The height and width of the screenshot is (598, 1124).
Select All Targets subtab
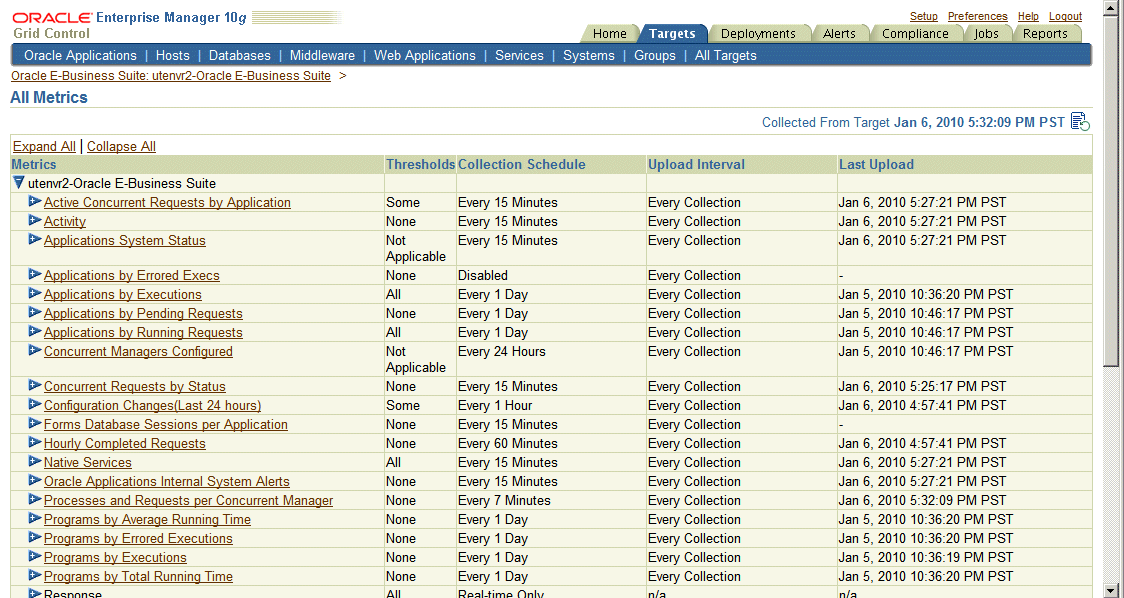click(x=725, y=55)
